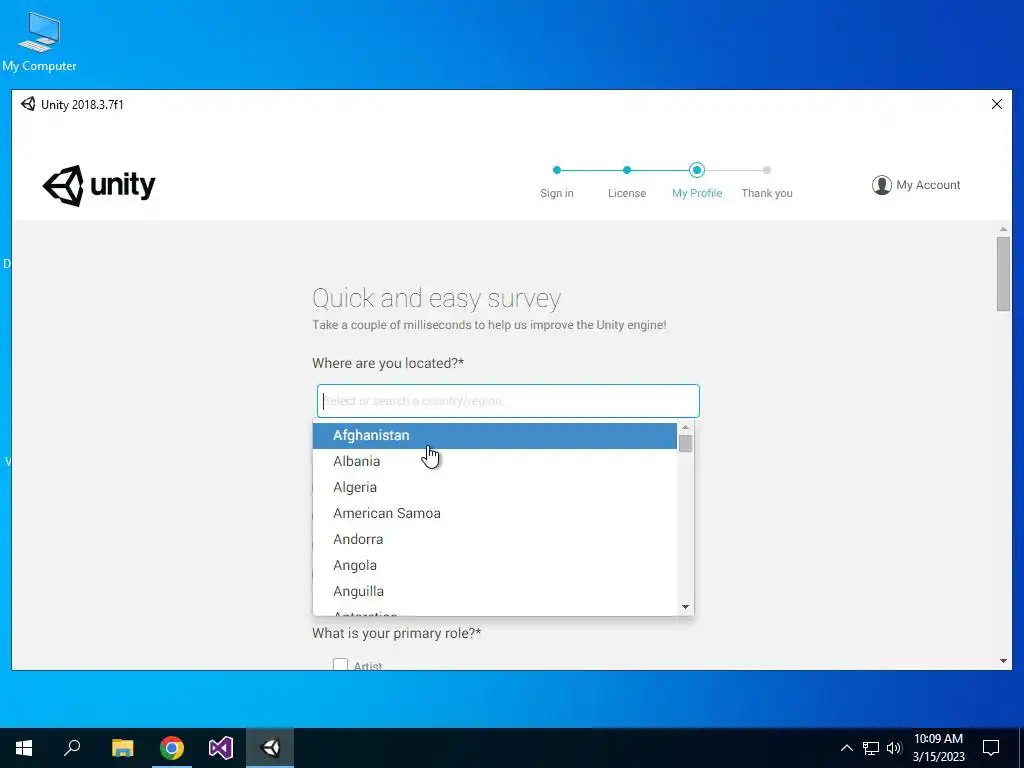The width and height of the screenshot is (1024, 768).
Task: Click the License step label
Action: tap(627, 193)
